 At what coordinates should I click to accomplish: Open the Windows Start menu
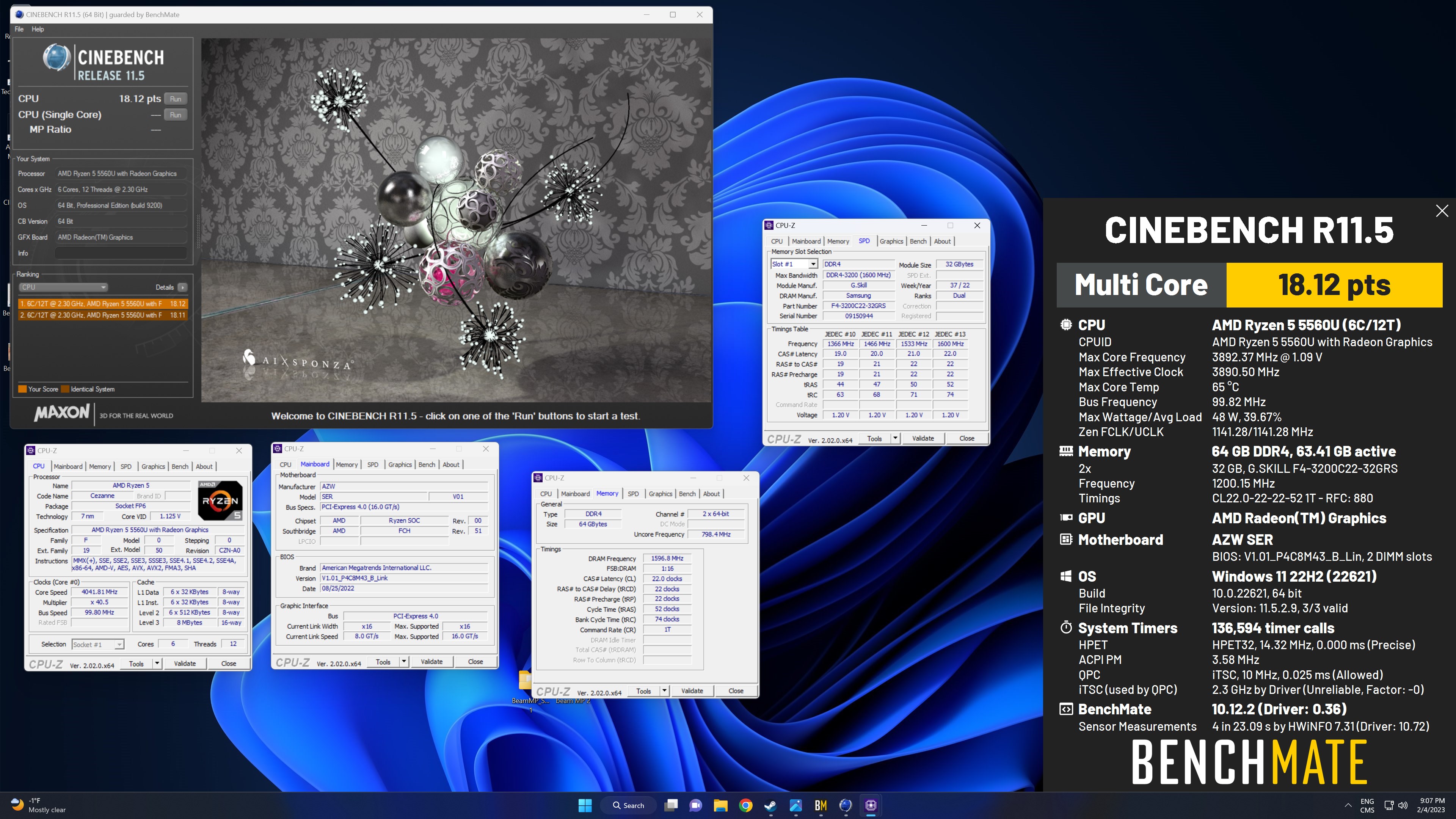585,805
